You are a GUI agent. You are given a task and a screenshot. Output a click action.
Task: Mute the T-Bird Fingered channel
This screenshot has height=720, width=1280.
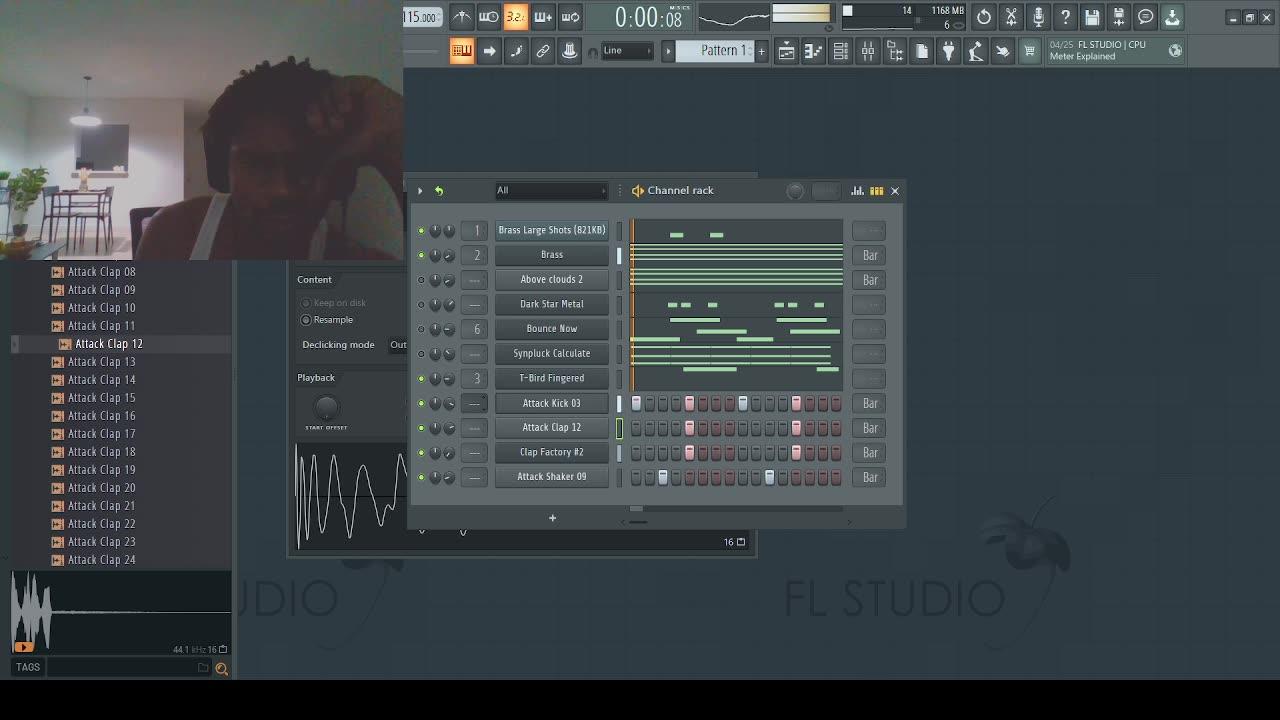coord(421,379)
